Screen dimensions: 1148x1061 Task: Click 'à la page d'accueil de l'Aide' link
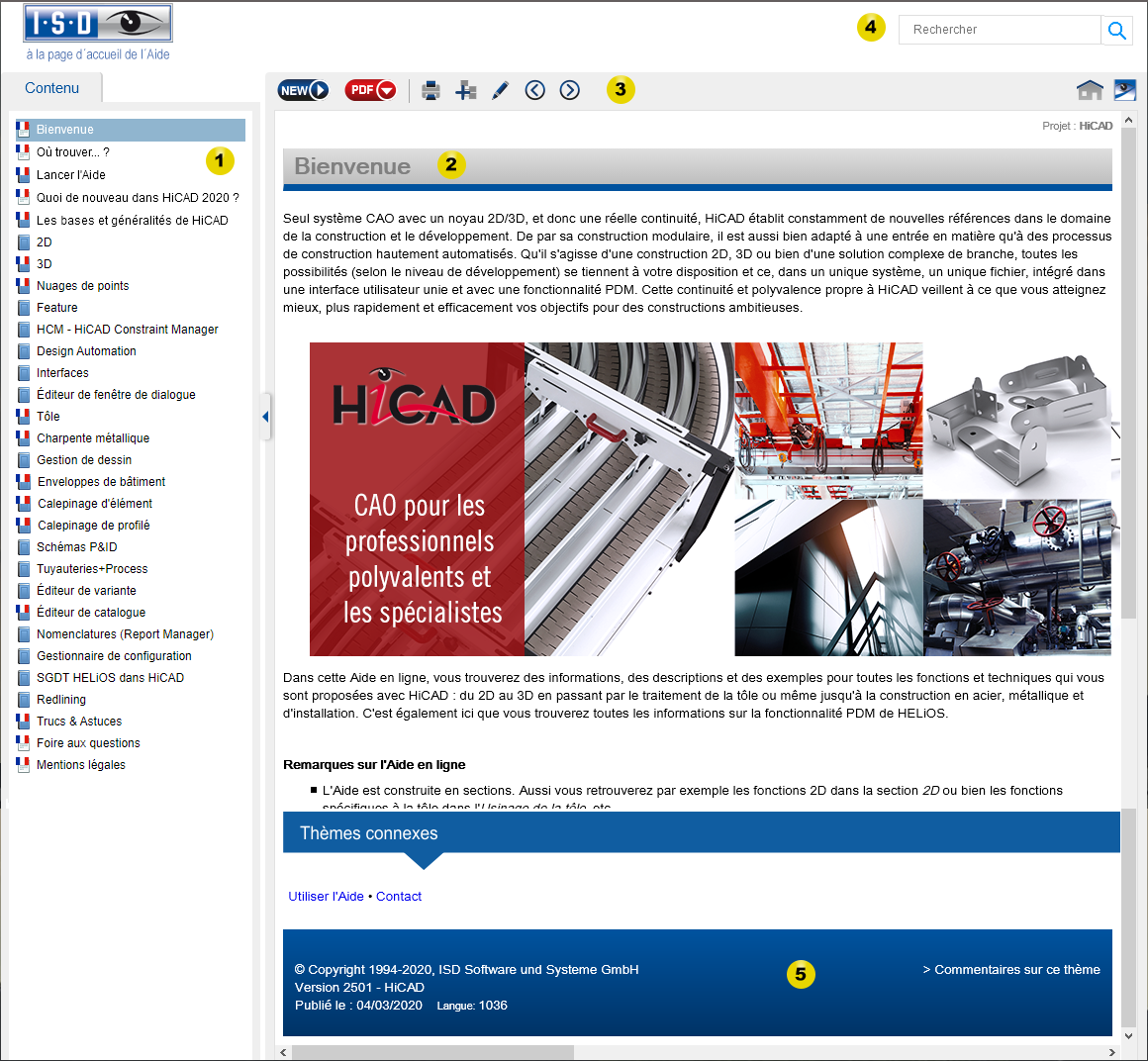pyautogui.click(x=98, y=54)
